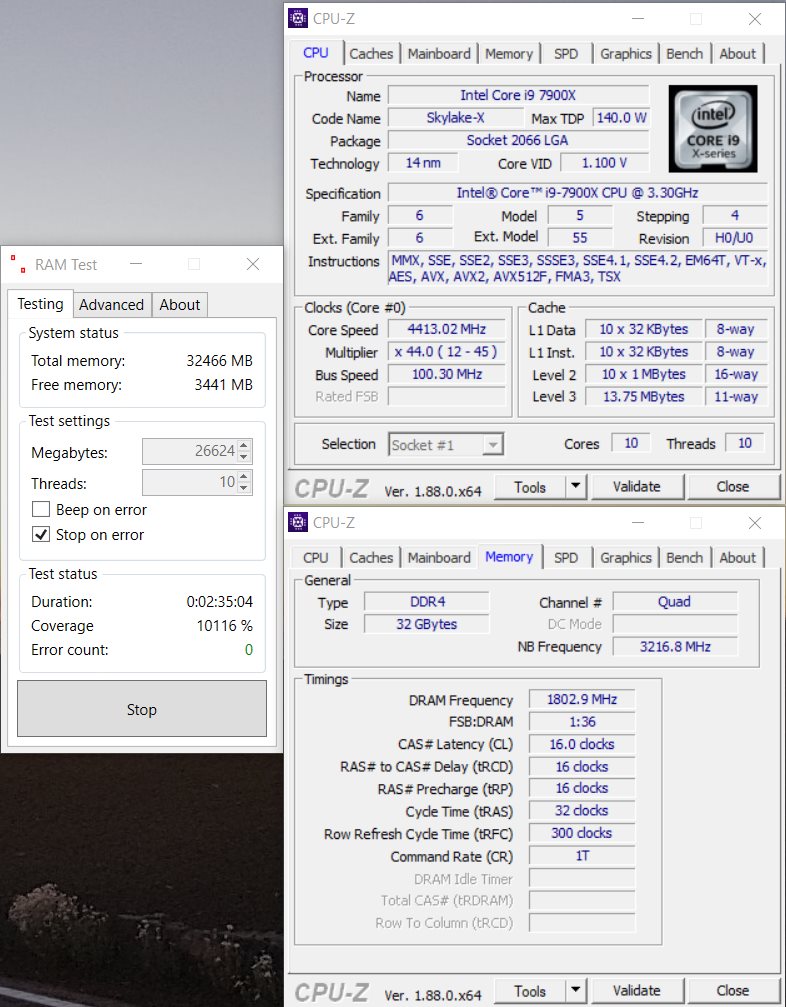Screen dimensions: 786x1007
Task: Switch to Memory tab in upper CPU-Z
Action: point(509,54)
